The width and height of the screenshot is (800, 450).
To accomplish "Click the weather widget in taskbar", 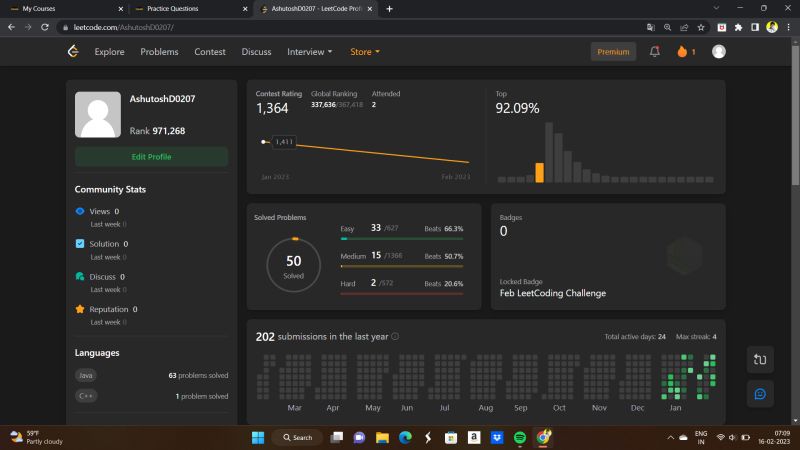I will 37,438.
